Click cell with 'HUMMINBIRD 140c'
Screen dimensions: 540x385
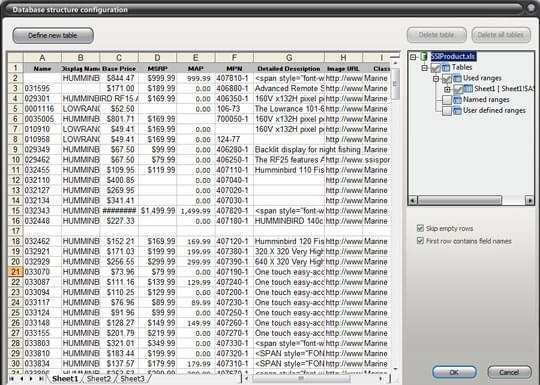click(289, 221)
